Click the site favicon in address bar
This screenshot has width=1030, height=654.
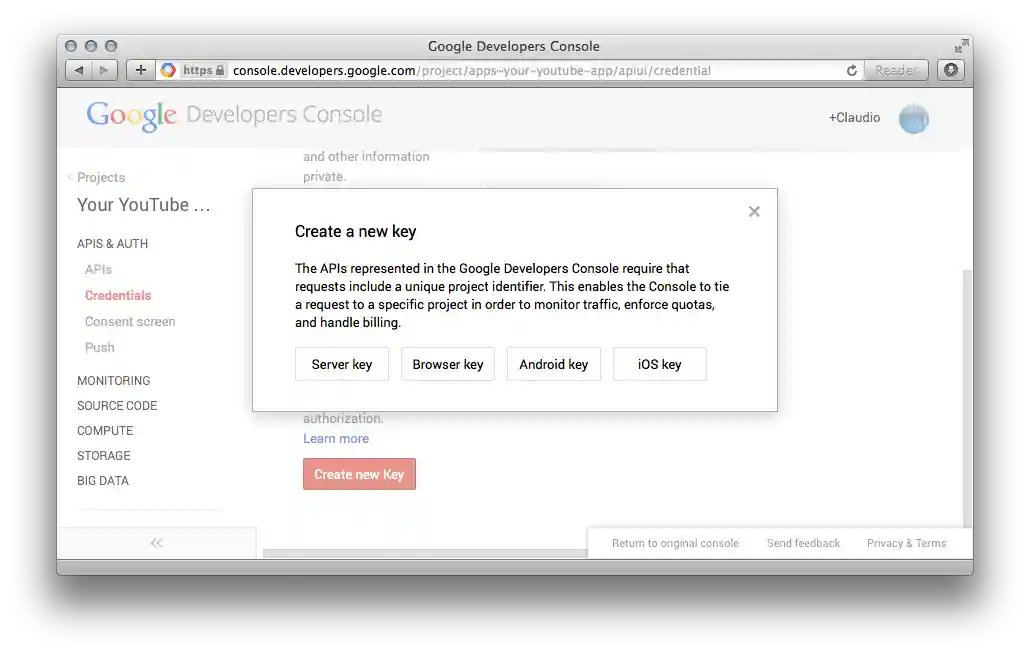click(168, 70)
